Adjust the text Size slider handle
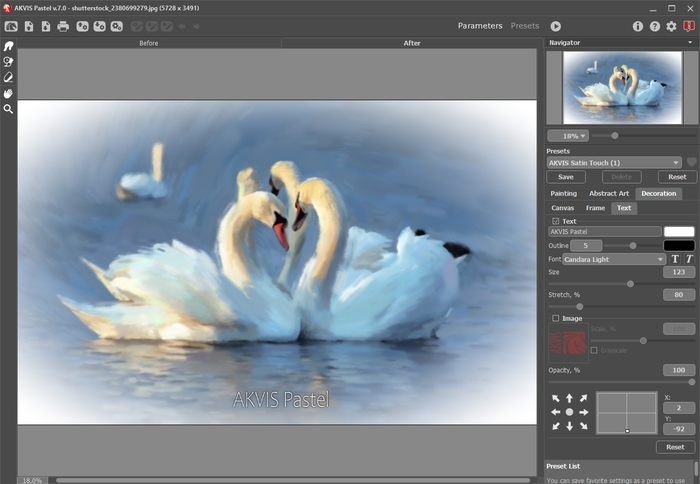Screen dimensions: 700x484 630,284
